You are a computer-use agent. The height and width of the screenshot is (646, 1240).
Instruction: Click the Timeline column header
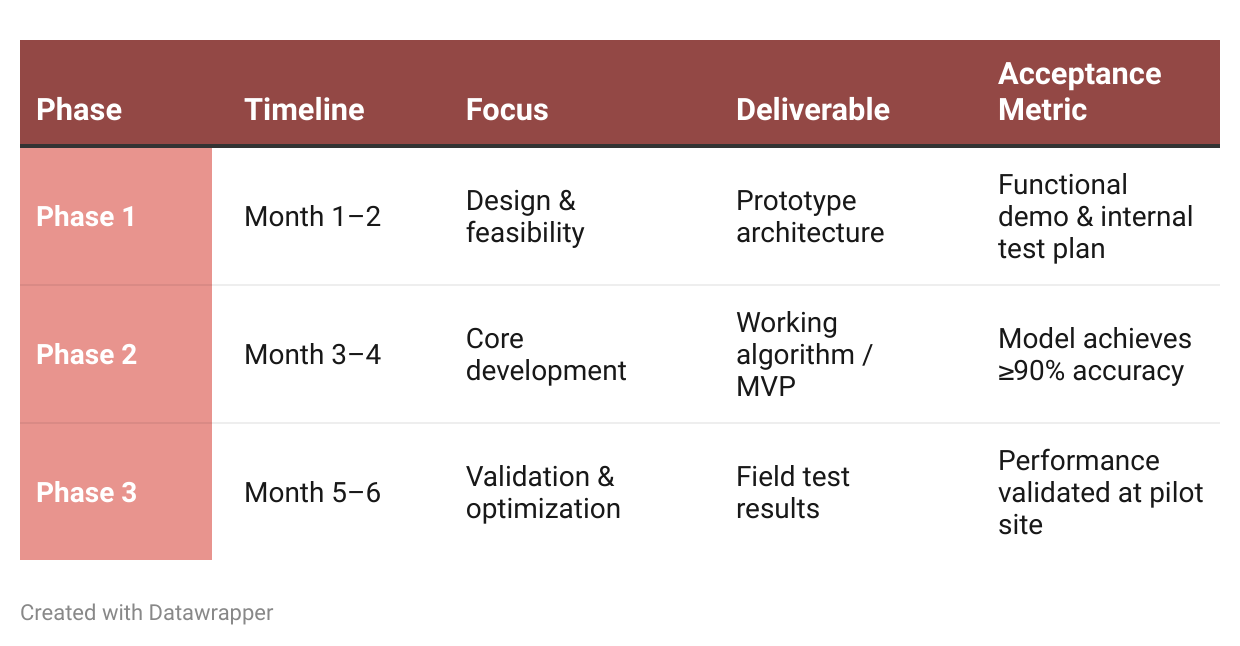[304, 109]
